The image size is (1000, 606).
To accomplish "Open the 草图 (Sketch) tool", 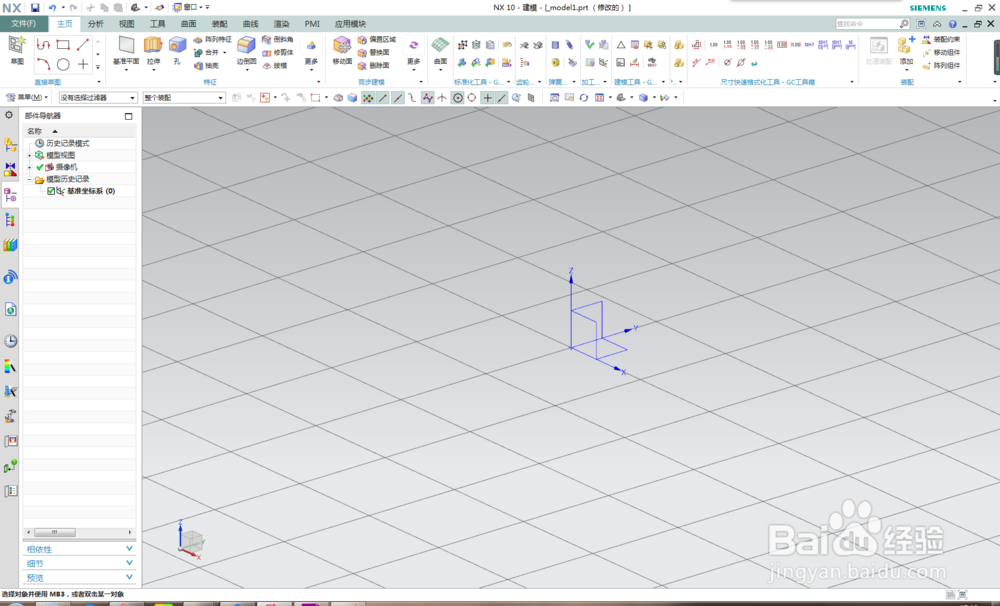I will [17, 51].
